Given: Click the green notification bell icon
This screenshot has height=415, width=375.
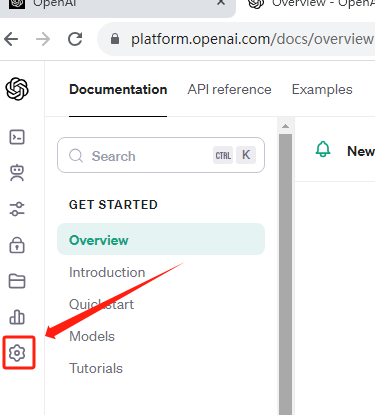Looking at the screenshot, I should pyautogui.click(x=323, y=149).
